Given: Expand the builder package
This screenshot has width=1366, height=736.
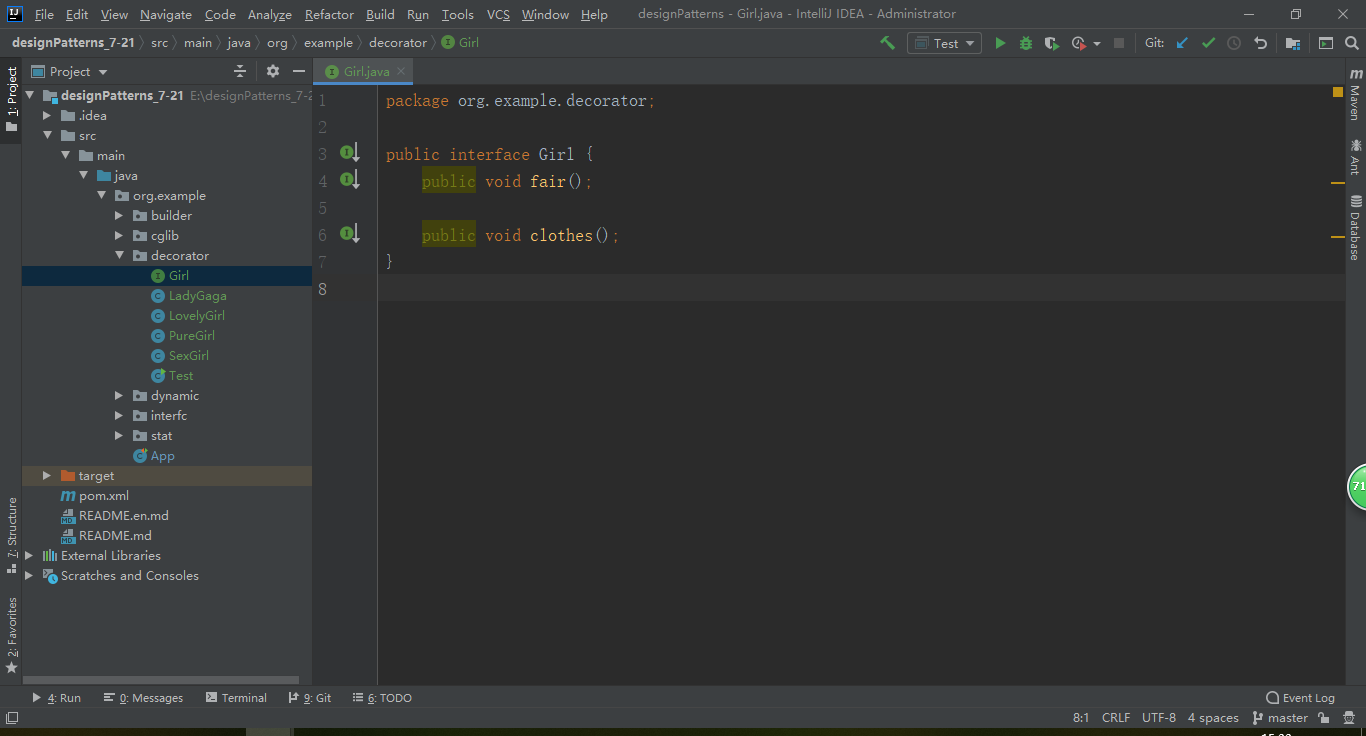Looking at the screenshot, I should [x=119, y=216].
